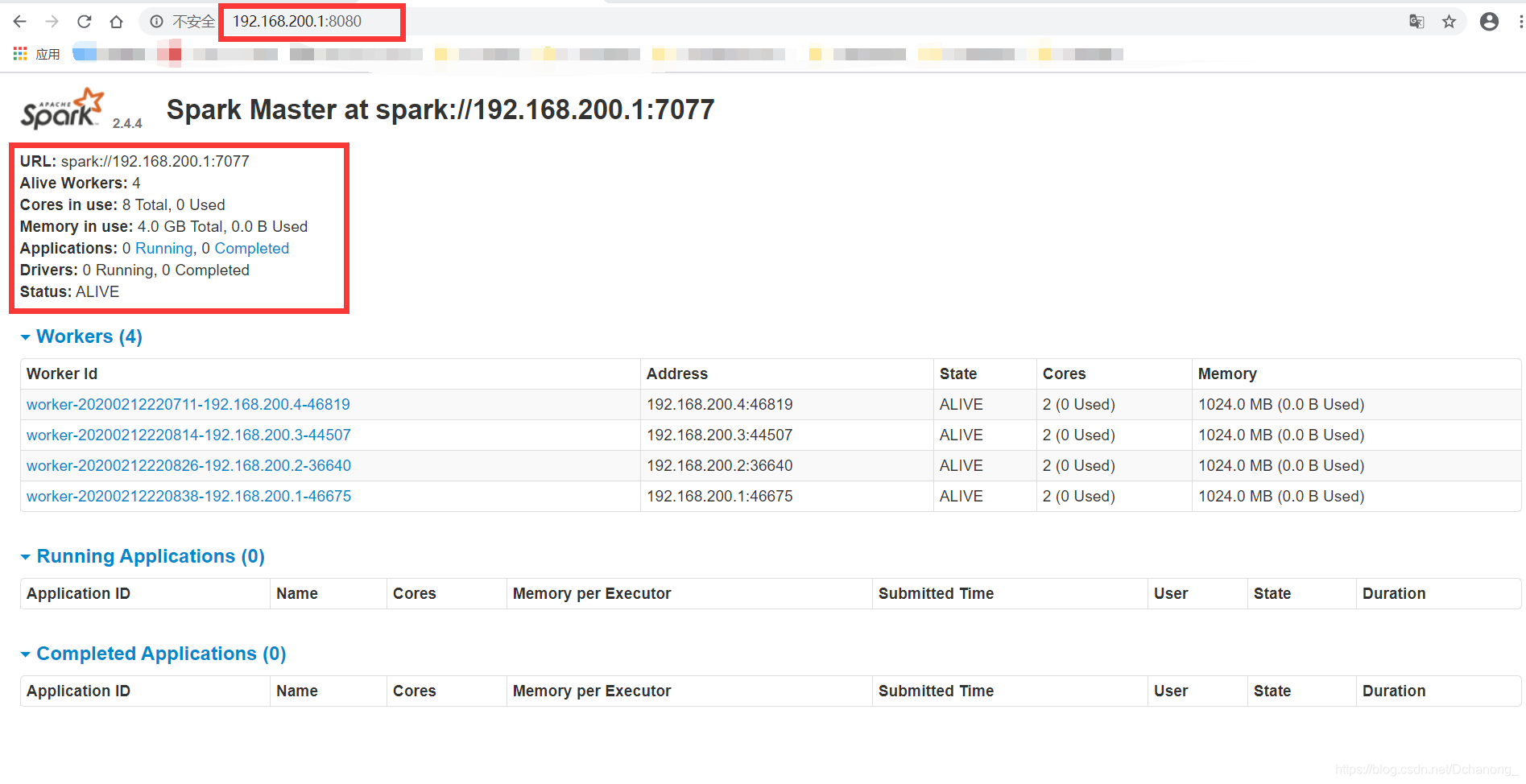Click the browser back arrow
The width and height of the screenshot is (1526, 784).
click(20, 22)
